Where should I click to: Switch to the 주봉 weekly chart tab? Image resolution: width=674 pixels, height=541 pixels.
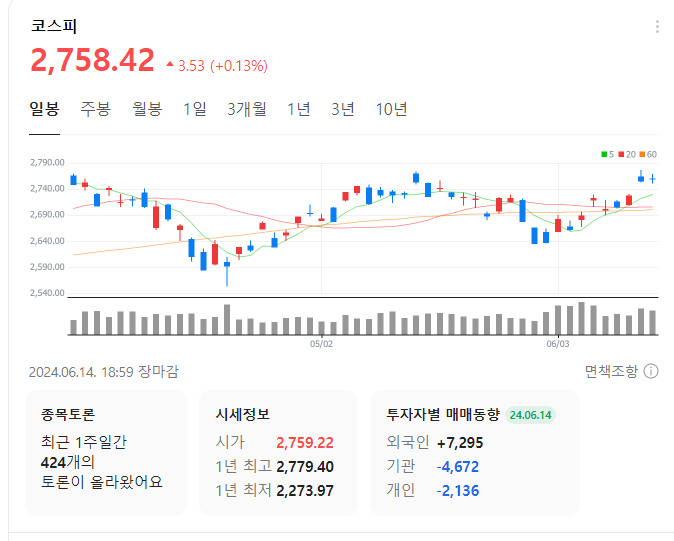(95, 109)
